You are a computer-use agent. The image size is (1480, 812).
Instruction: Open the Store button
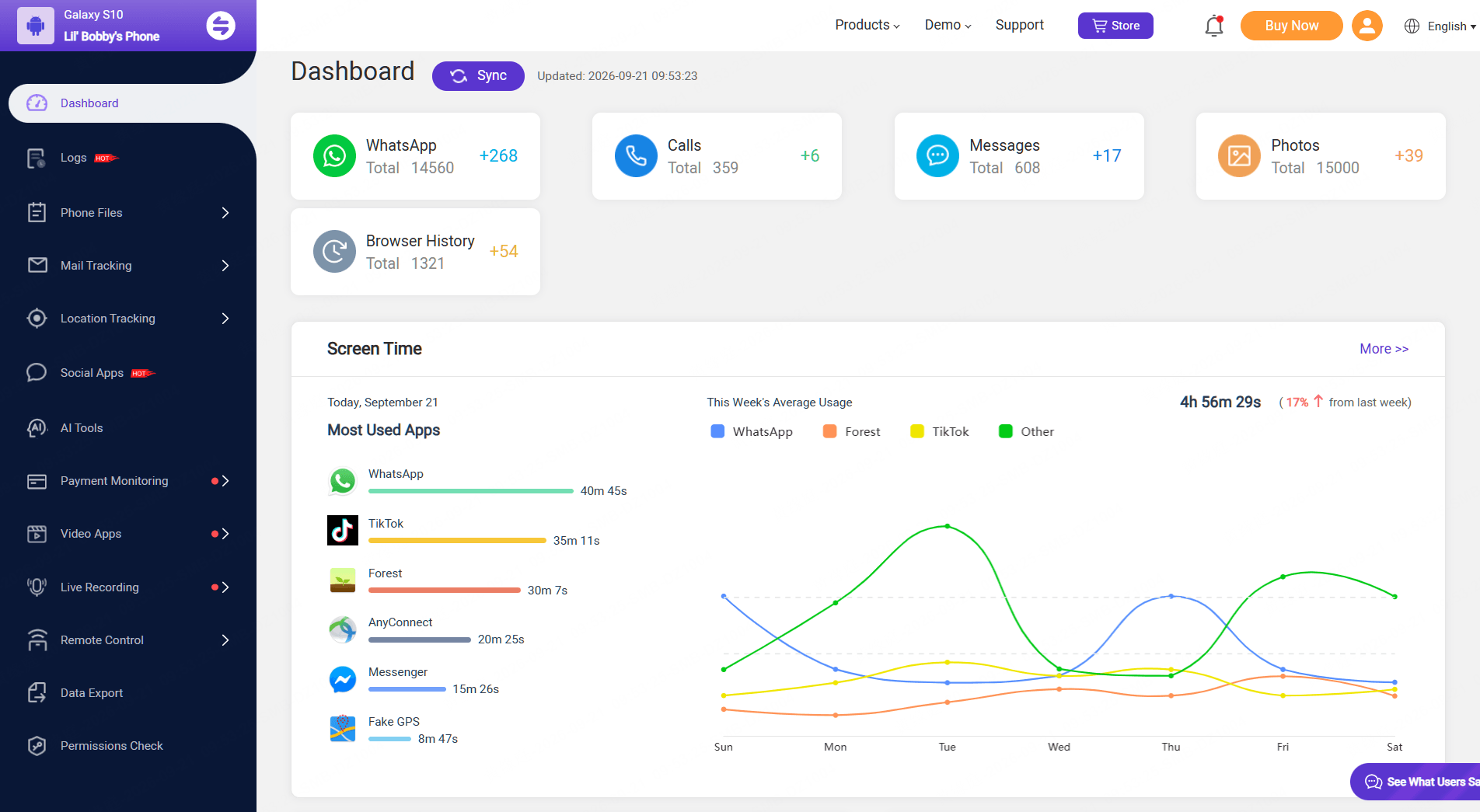point(1115,26)
